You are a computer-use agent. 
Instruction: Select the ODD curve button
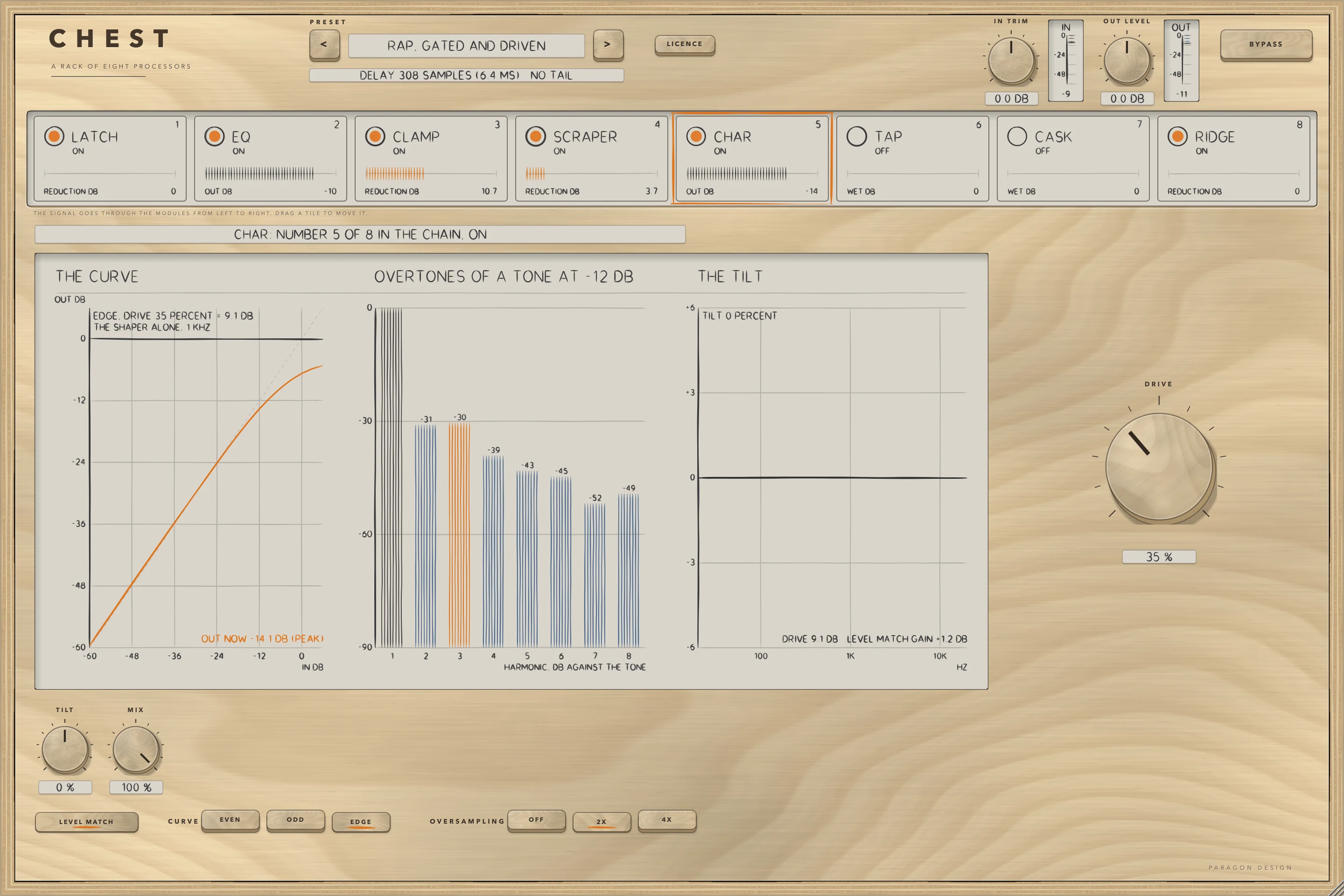(295, 820)
